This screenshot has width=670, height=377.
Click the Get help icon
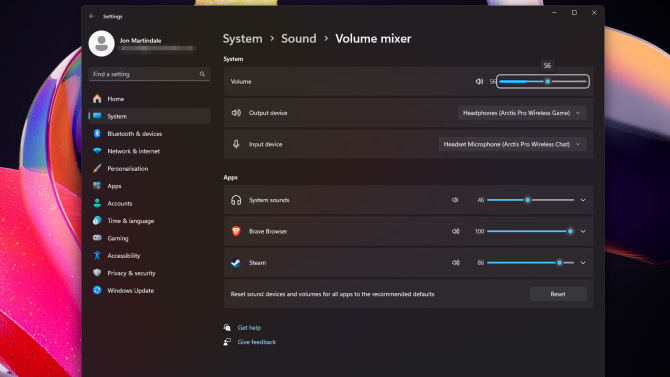point(227,327)
